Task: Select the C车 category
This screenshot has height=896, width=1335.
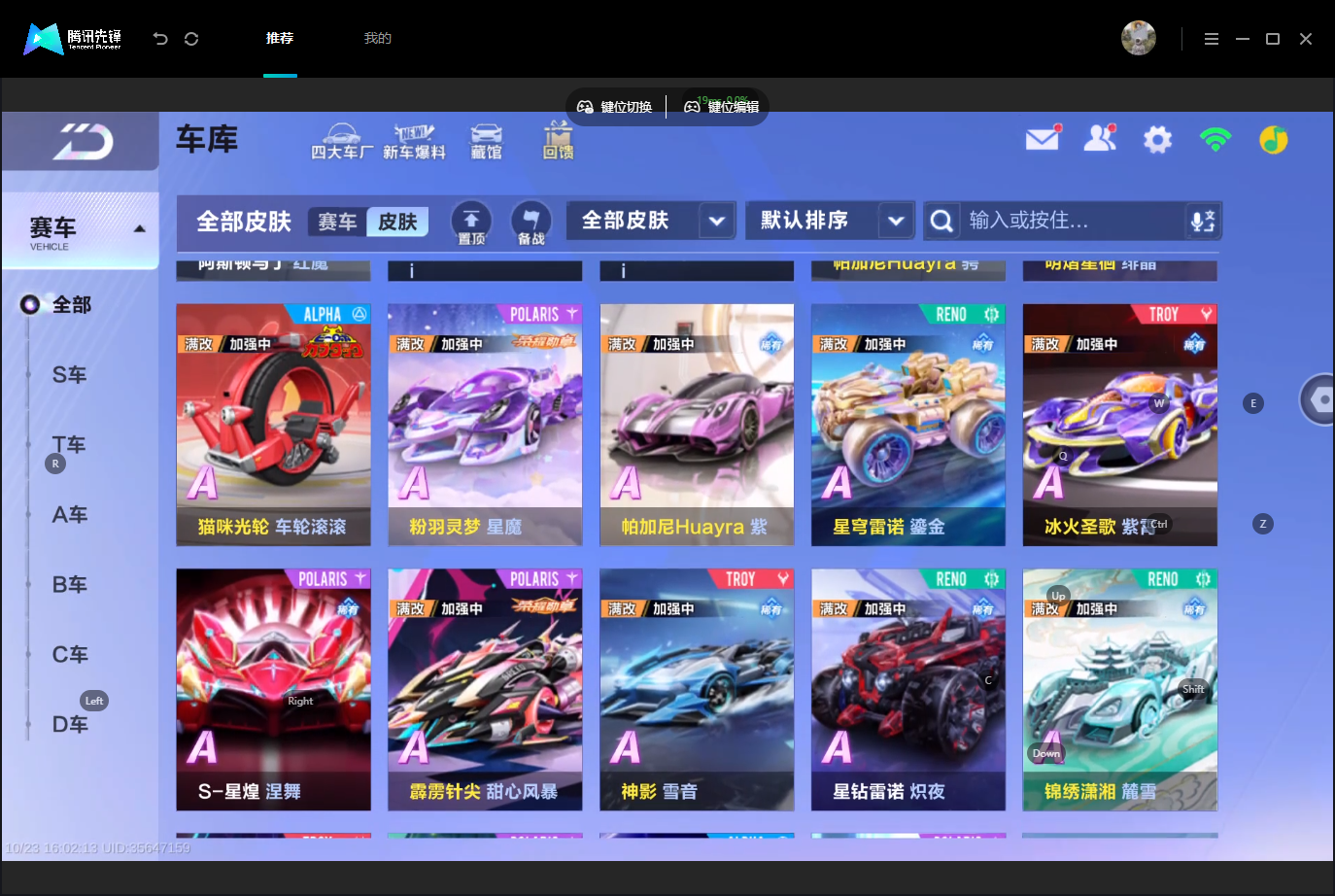Action: point(70,655)
